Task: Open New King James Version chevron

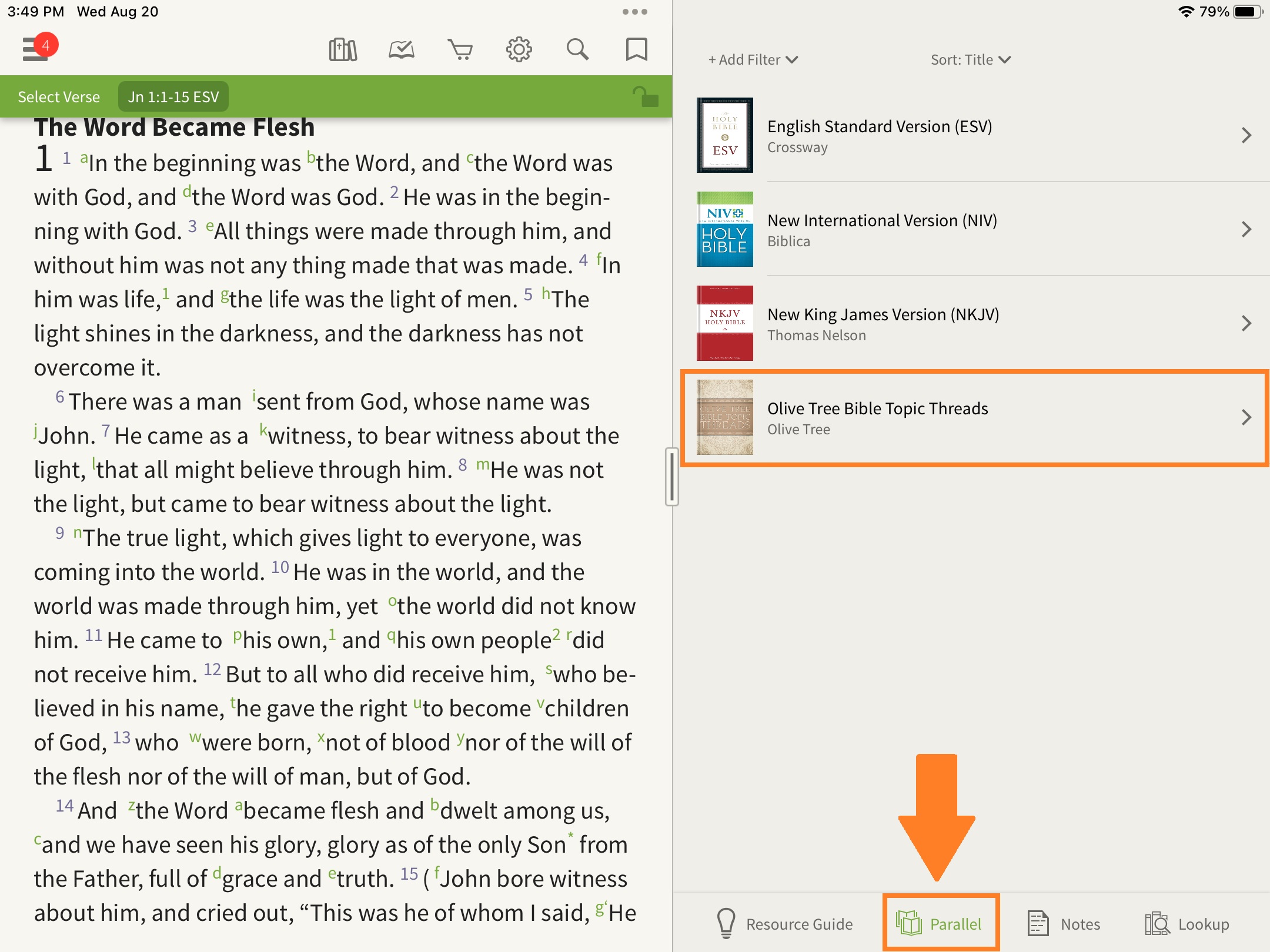Action: 1246,323
